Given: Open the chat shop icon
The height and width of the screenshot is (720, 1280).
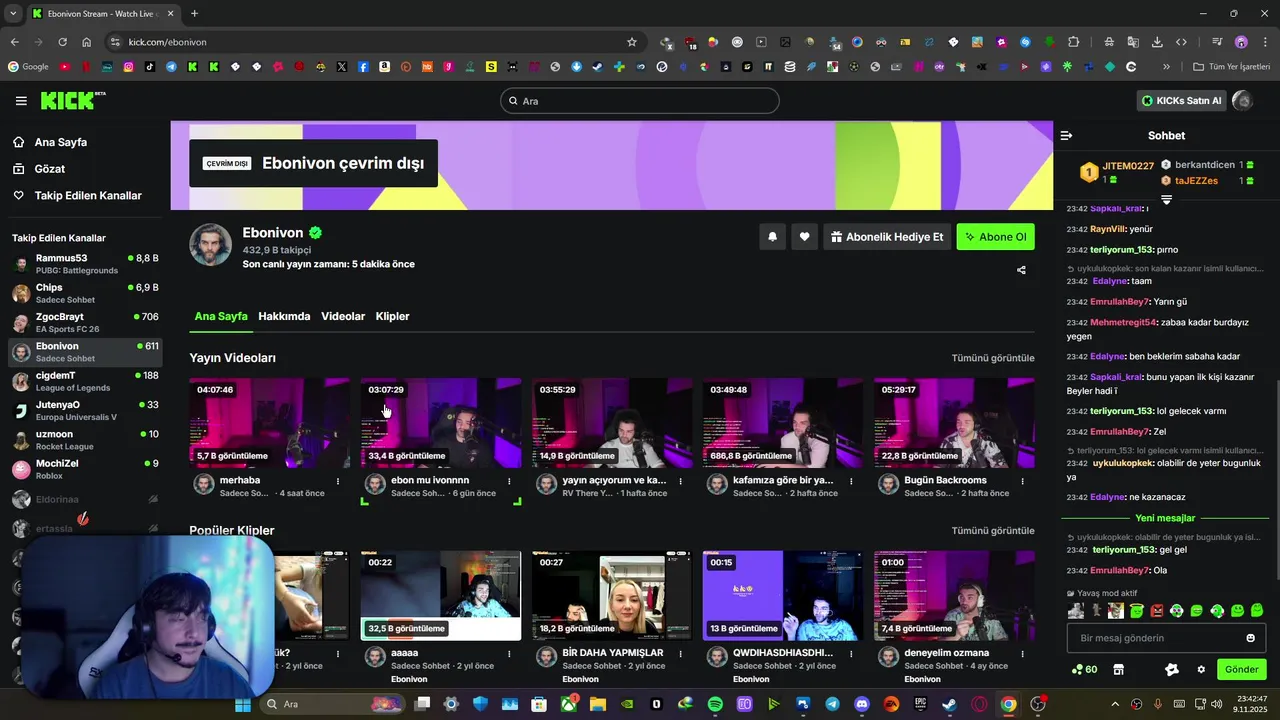Looking at the screenshot, I should pyautogui.click(x=1119, y=669).
